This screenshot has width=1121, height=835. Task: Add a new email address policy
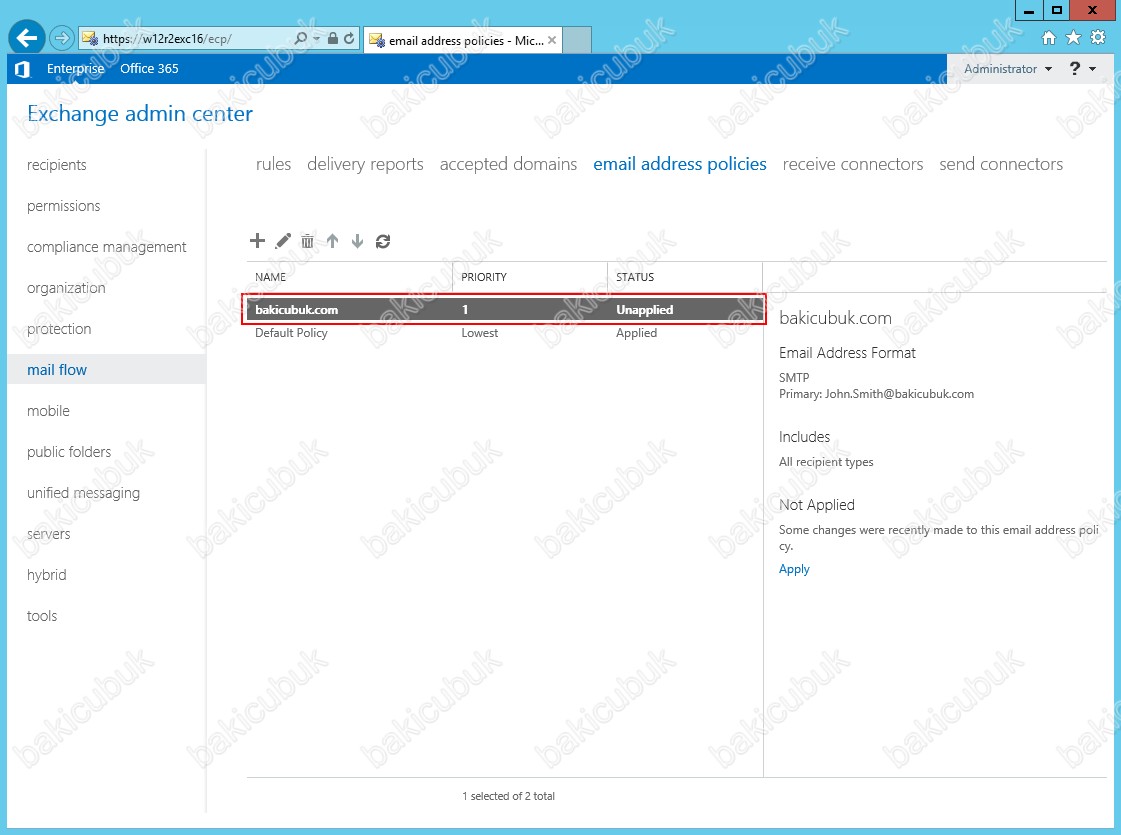[x=257, y=241]
